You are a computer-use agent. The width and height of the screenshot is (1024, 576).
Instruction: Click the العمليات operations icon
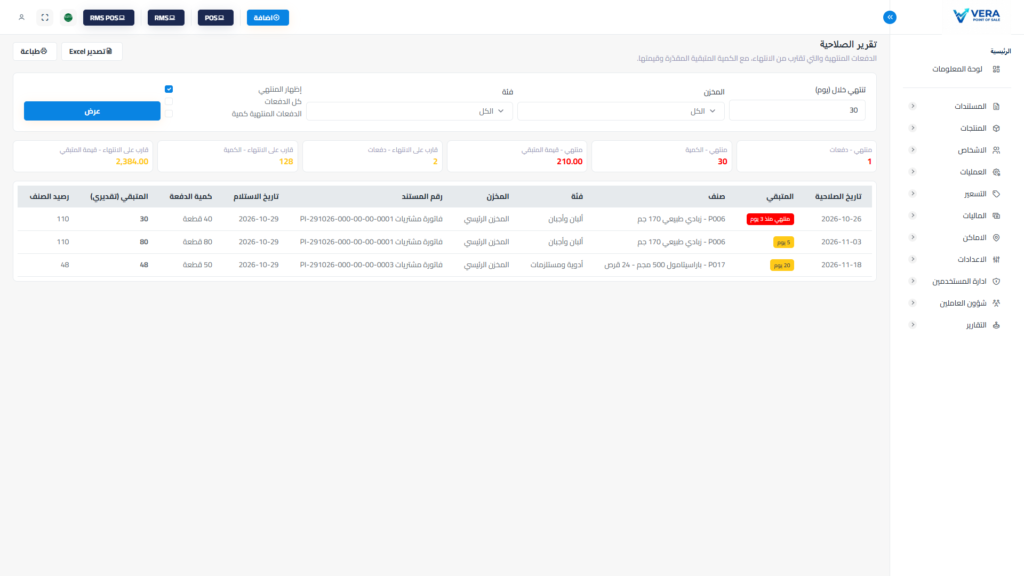pyautogui.click(x=996, y=172)
